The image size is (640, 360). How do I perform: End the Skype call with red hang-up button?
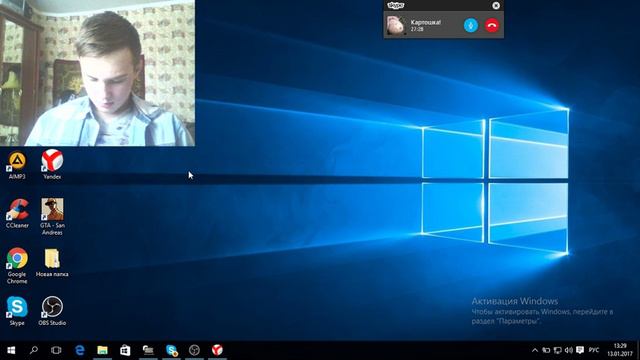coord(492,25)
